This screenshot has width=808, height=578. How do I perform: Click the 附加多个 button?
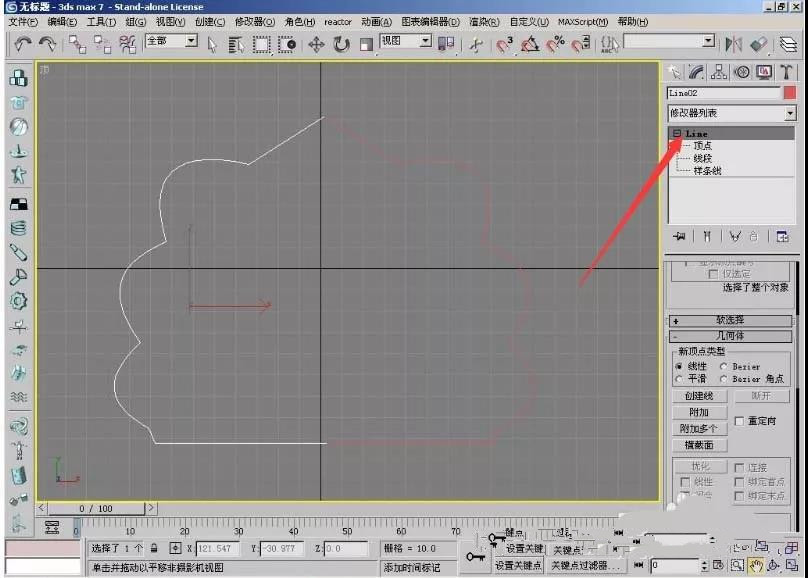click(699, 429)
